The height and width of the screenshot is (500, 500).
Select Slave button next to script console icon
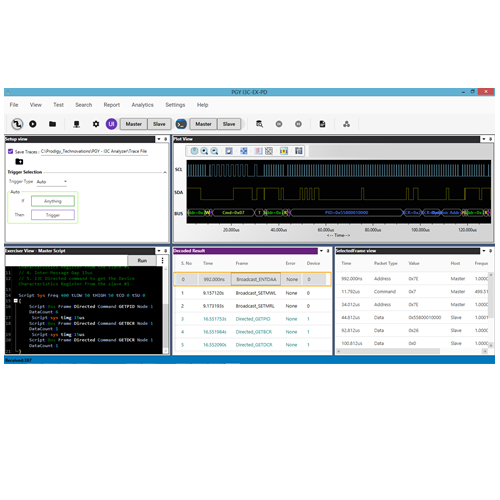[229, 124]
